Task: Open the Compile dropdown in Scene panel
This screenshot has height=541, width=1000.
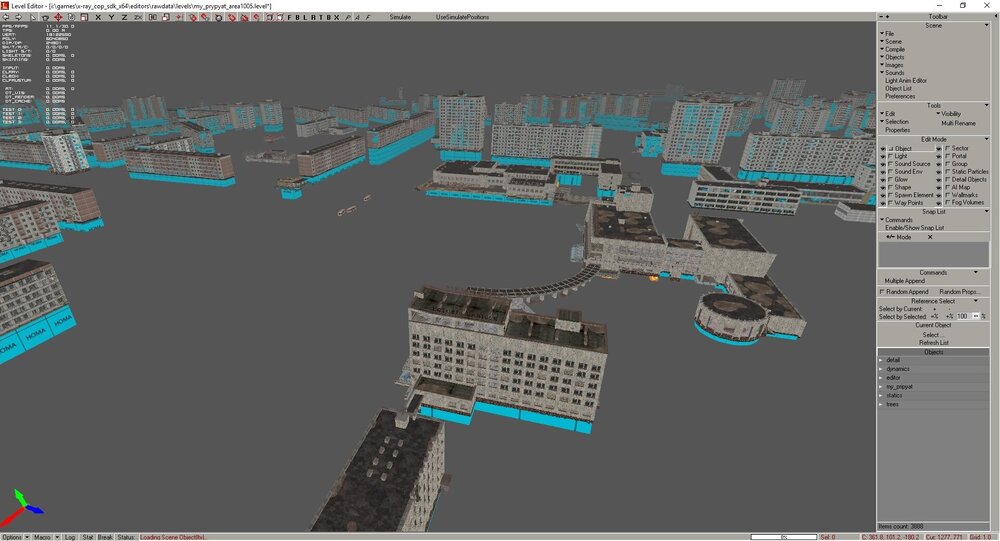Action: [894, 49]
